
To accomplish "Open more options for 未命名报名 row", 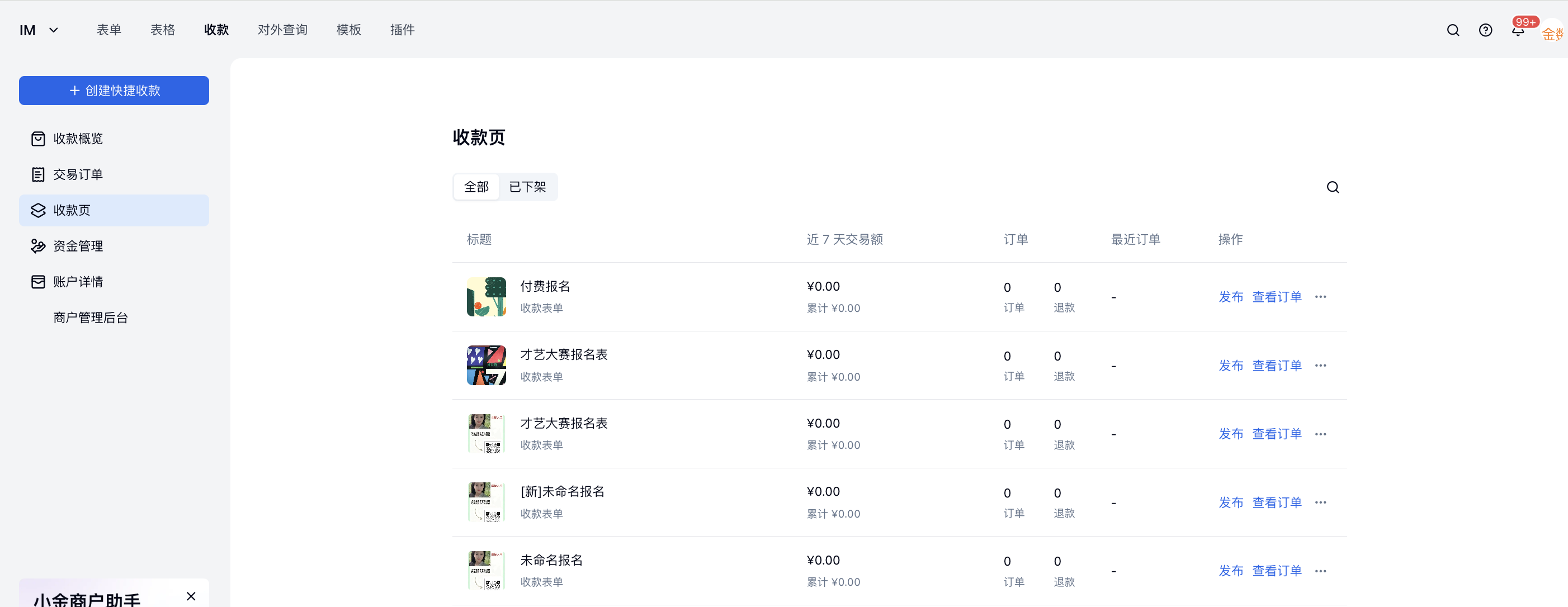I will point(1320,571).
